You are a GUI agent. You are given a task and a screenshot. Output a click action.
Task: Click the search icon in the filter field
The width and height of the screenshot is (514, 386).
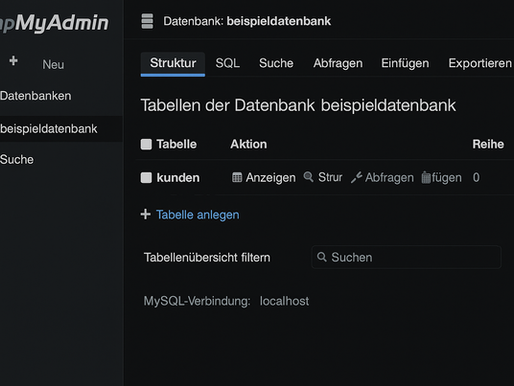(322, 257)
